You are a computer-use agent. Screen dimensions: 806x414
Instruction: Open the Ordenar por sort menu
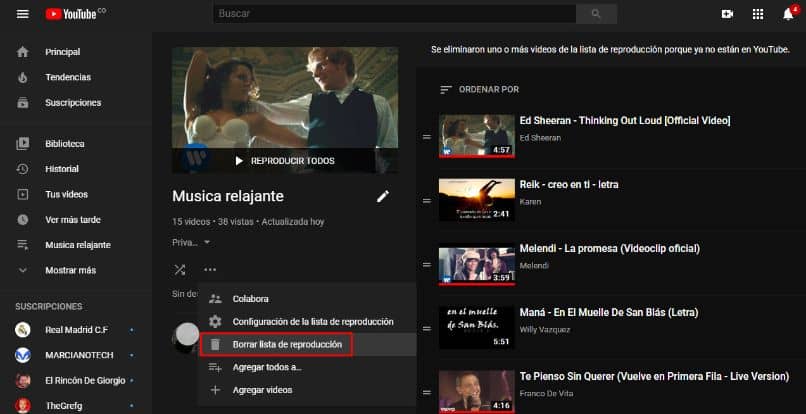tap(480, 89)
